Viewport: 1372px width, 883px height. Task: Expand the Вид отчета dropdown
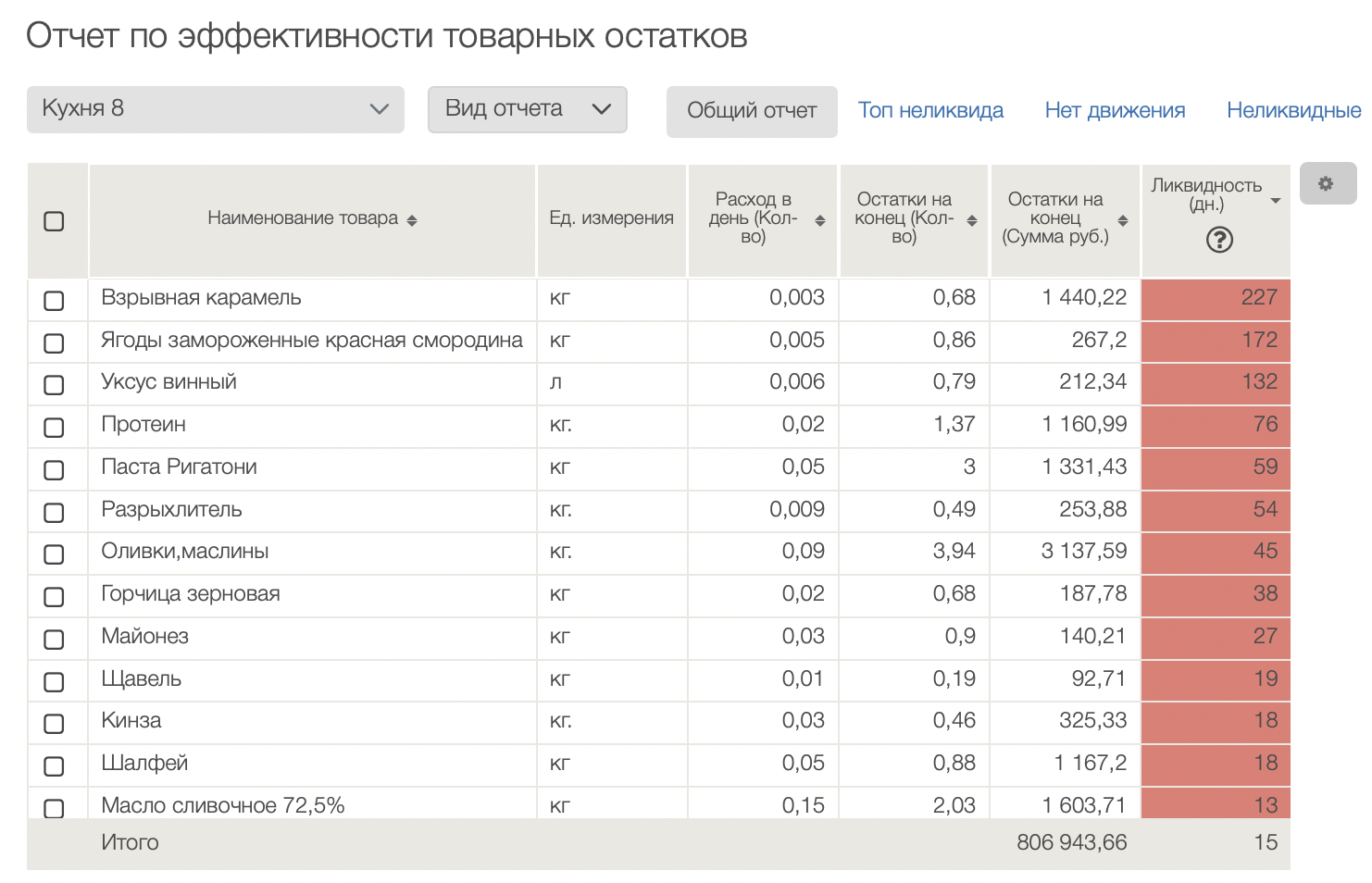pyautogui.click(x=527, y=109)
